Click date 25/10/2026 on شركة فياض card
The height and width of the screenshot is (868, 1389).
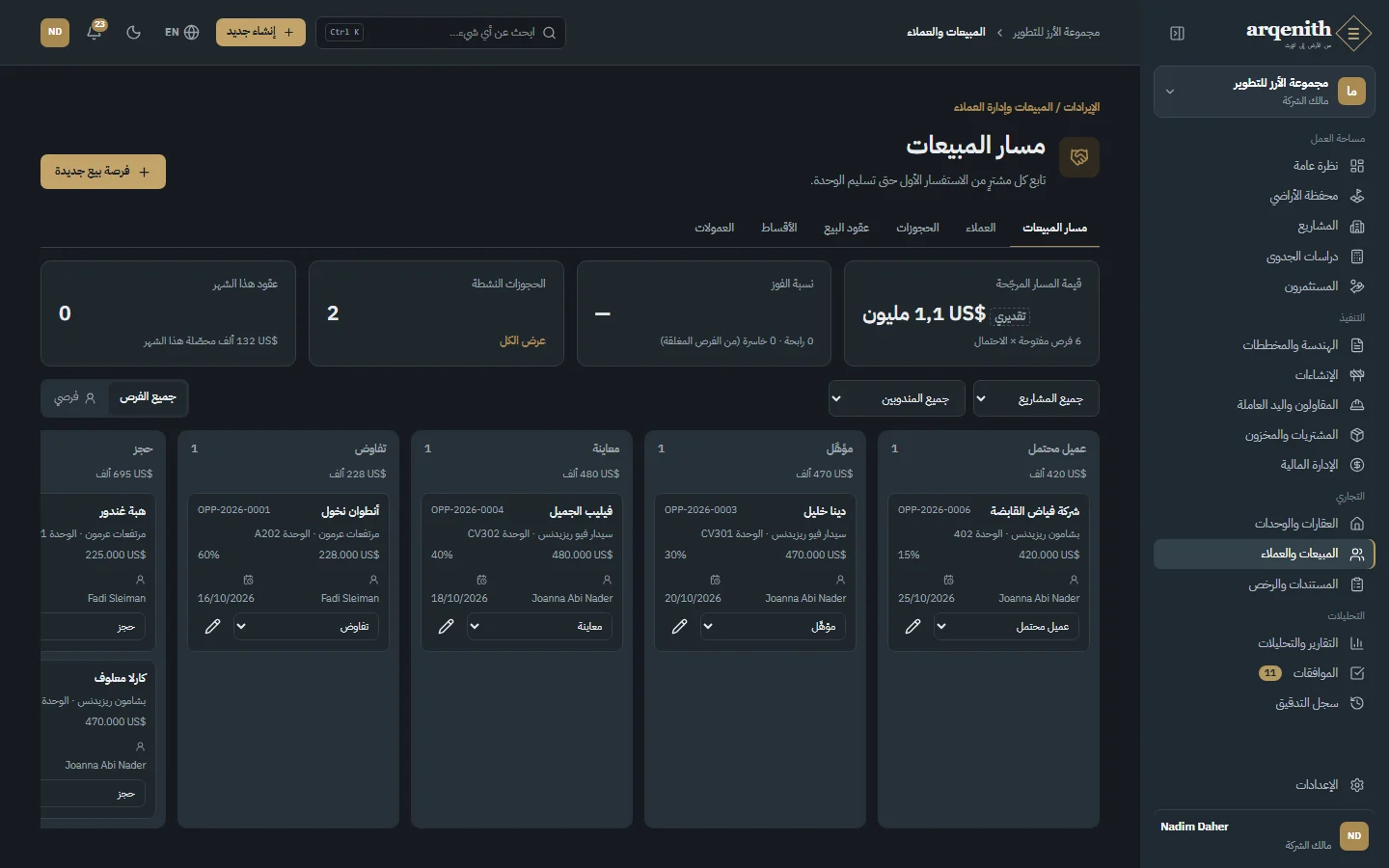(x=926, y=599)
